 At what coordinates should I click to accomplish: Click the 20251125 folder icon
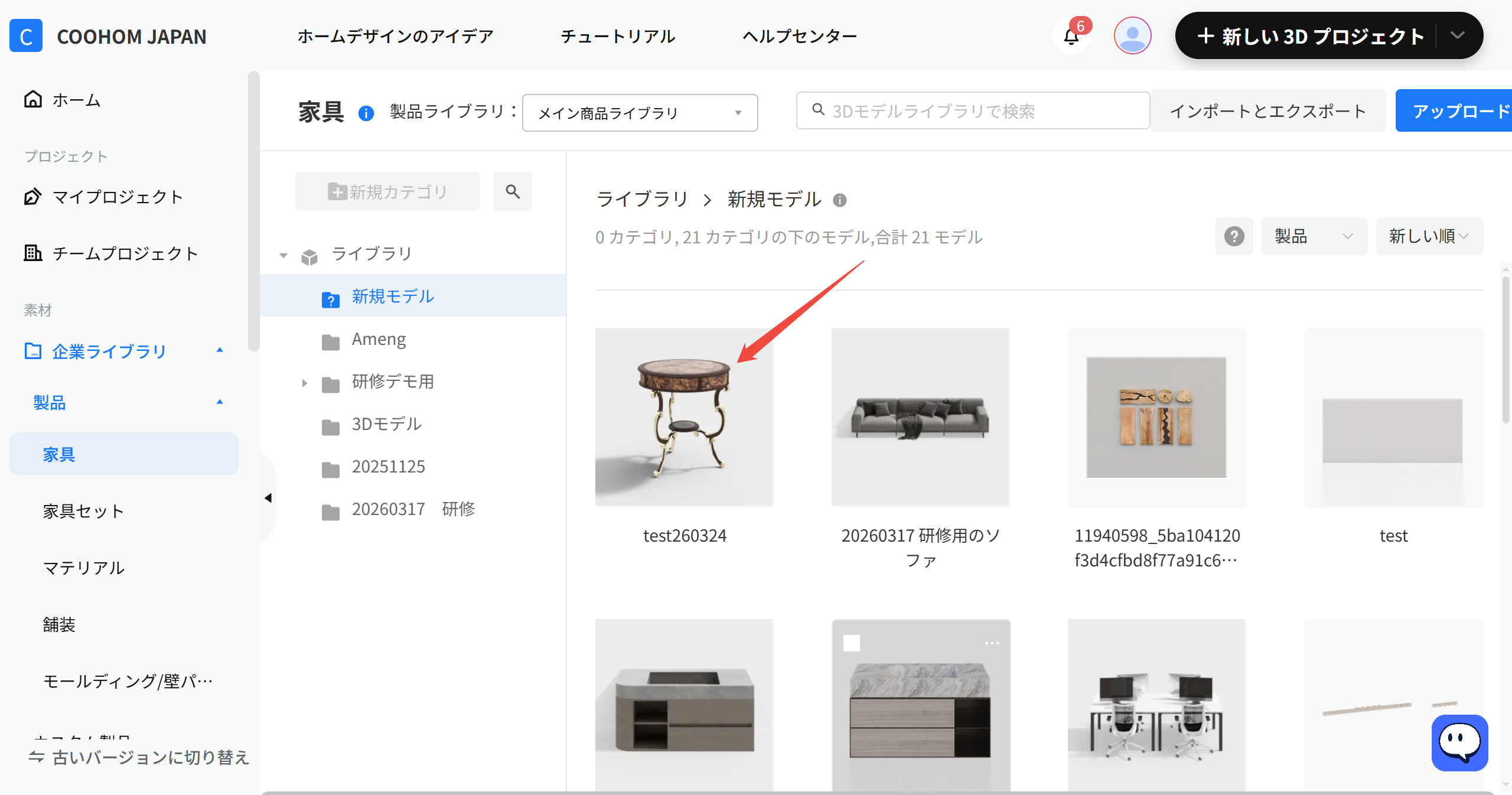tap(331, 470)
